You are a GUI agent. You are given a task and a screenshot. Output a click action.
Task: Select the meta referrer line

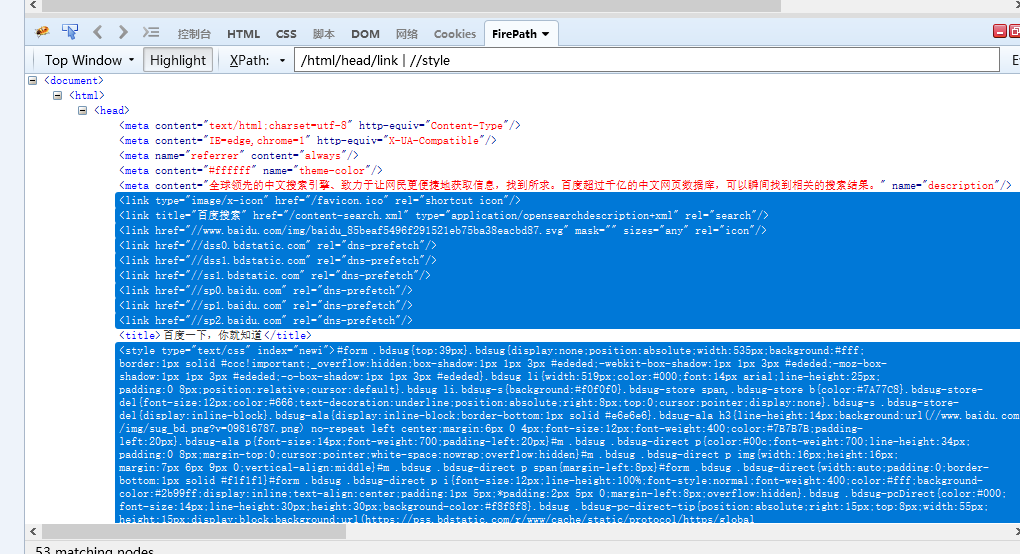(239, 155)
